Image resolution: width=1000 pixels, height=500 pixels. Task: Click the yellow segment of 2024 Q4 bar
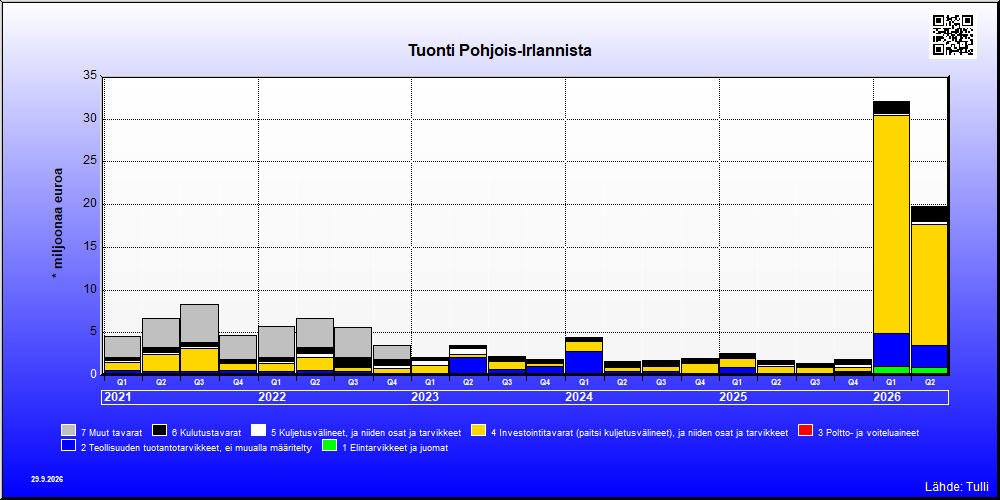pyautogui.click(x=700, y=369)
